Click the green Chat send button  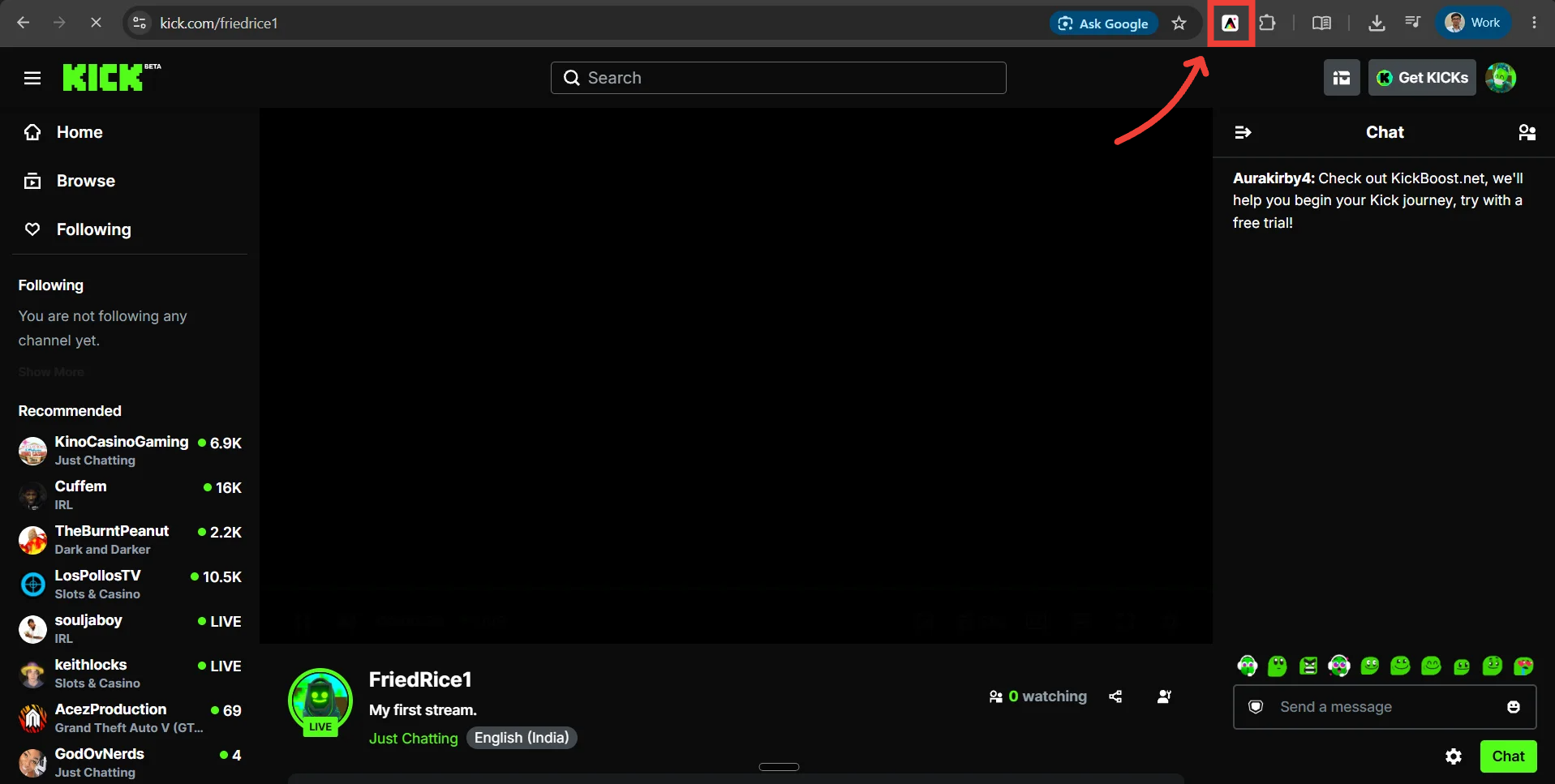[x=1508, y=756]
